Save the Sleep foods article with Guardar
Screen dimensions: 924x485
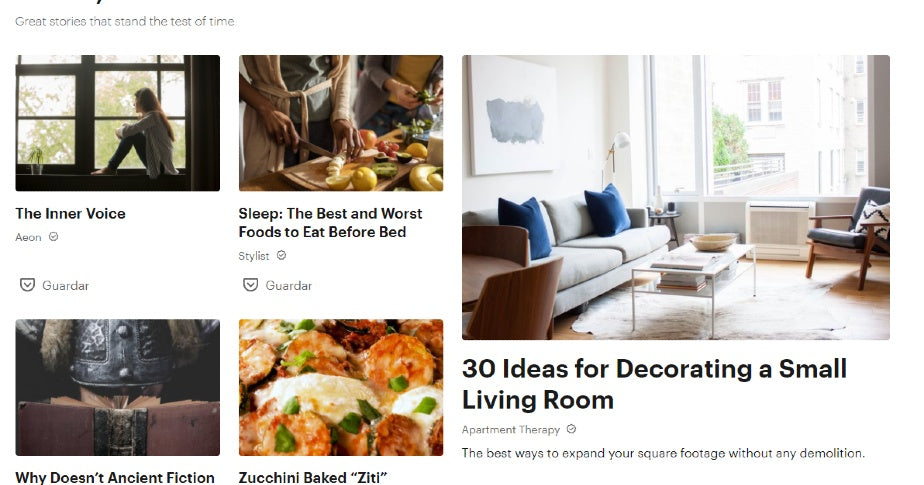278,285
